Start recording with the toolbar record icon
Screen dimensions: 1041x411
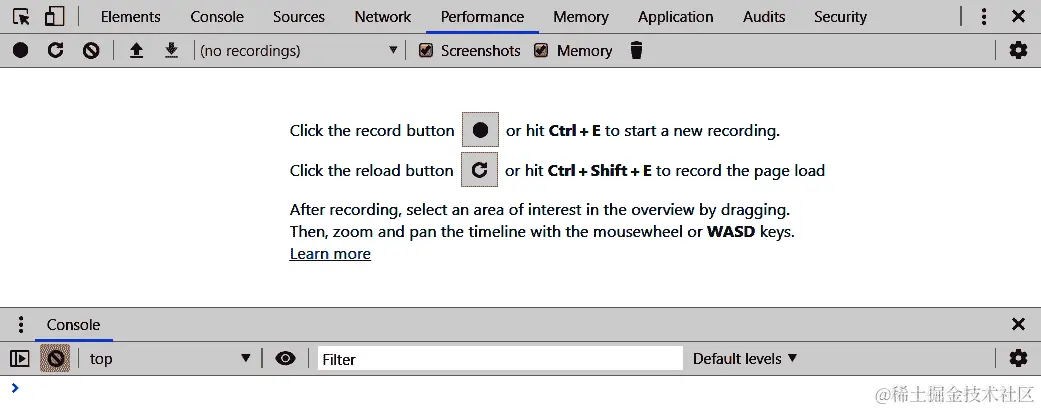[21, 50]
